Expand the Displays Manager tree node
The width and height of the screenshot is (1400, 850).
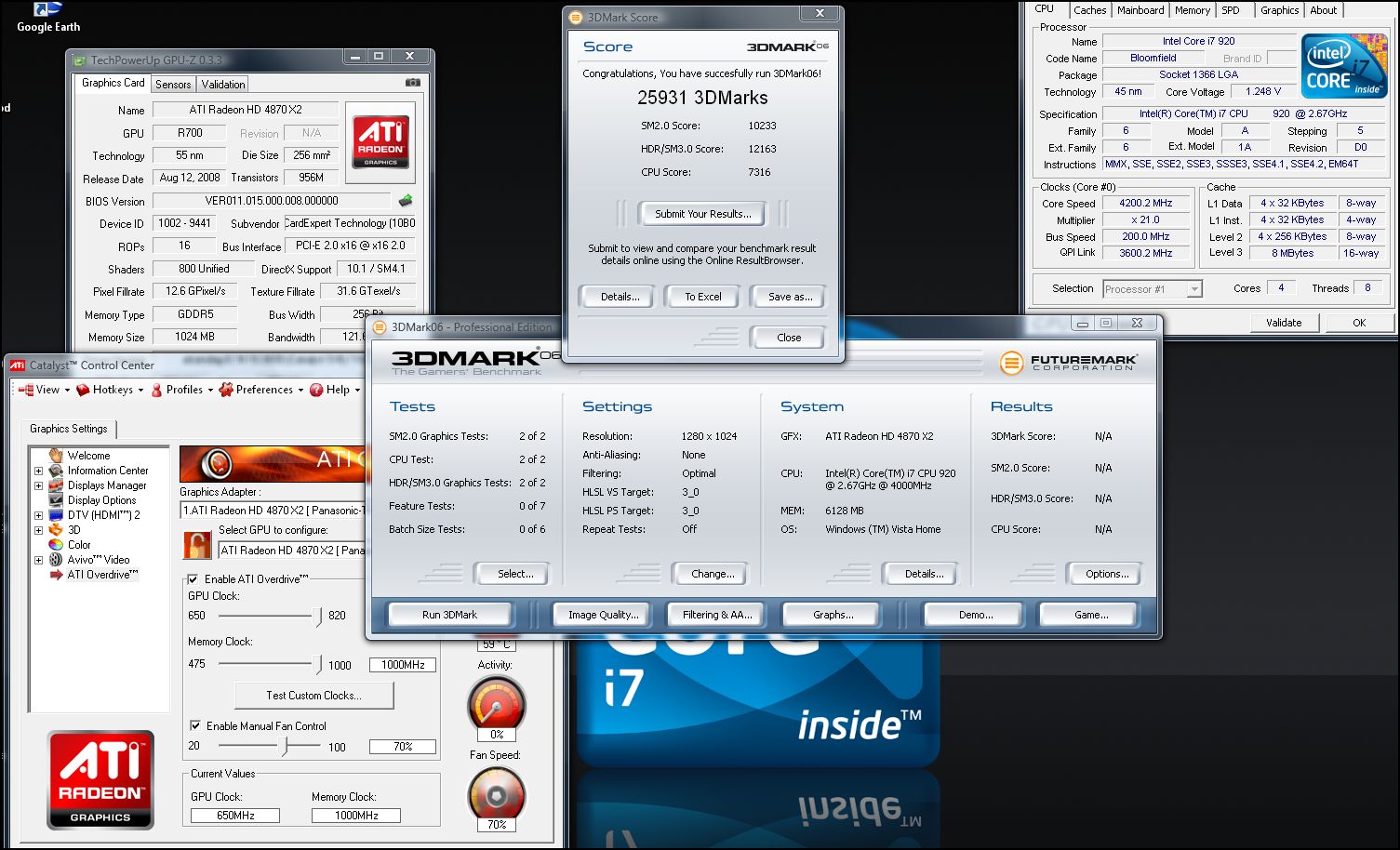pyautogui.click(x=38, y=485)
